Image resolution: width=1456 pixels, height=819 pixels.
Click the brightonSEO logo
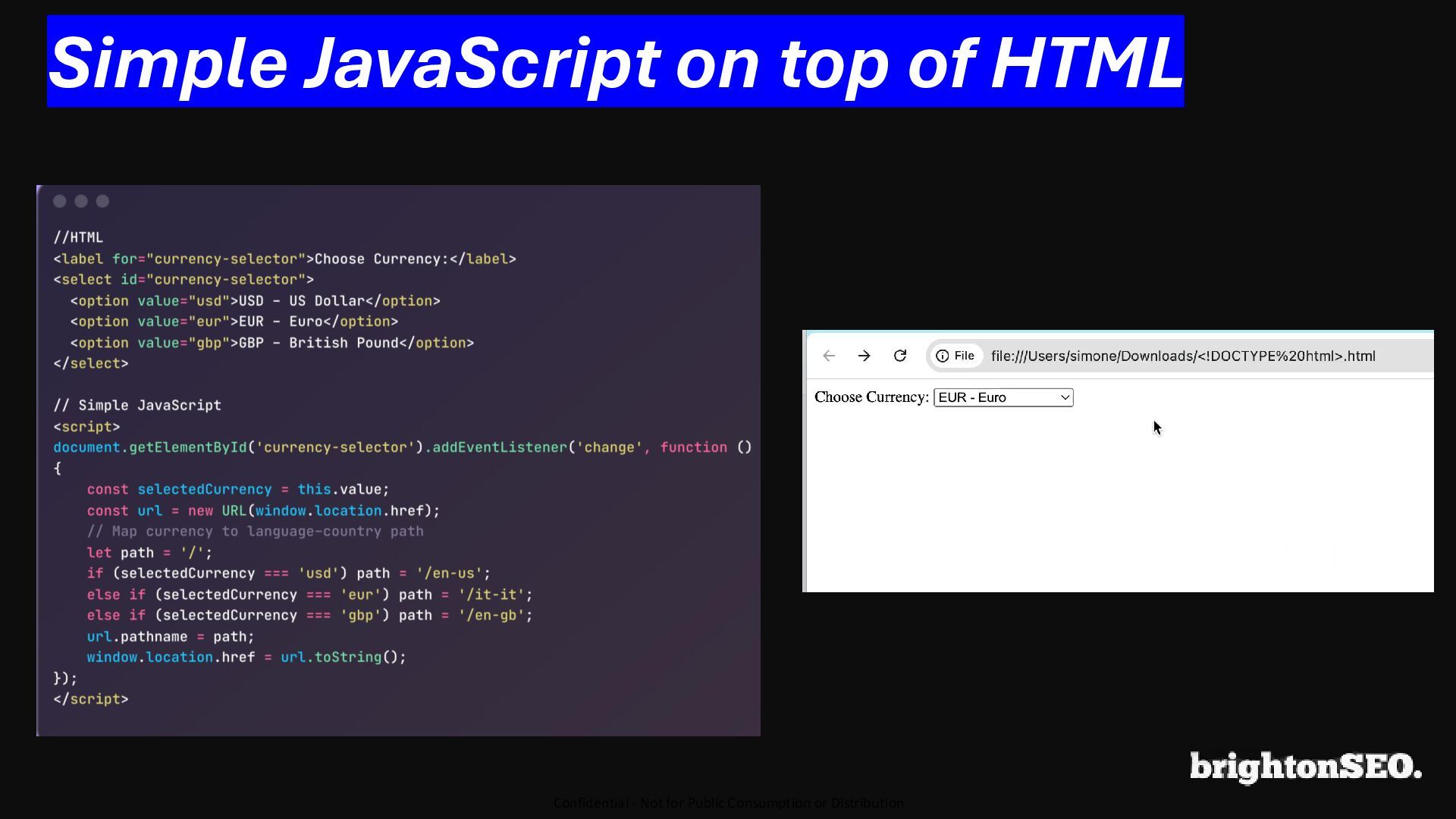click(x=1305, y=767)
